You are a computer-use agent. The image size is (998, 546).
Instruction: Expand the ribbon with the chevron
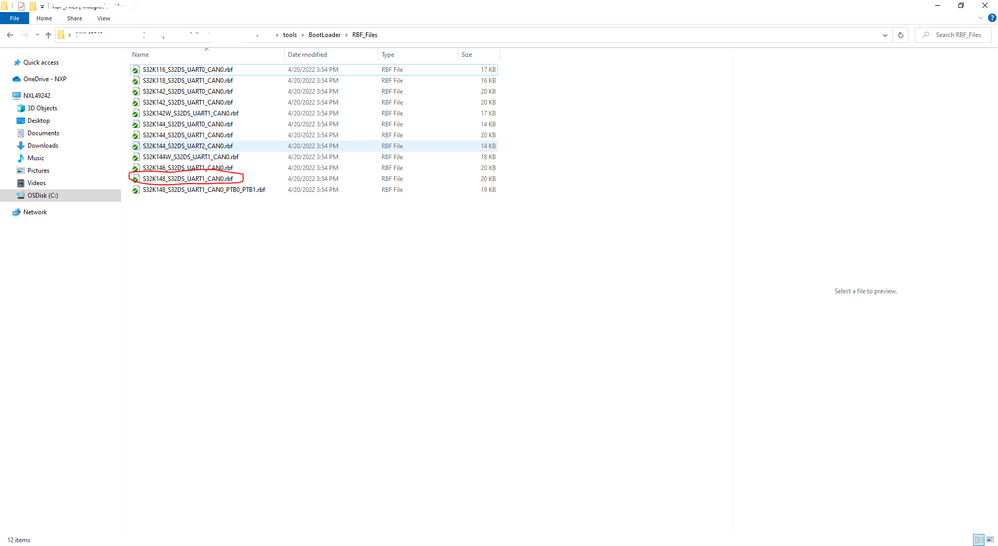point(981,18)
